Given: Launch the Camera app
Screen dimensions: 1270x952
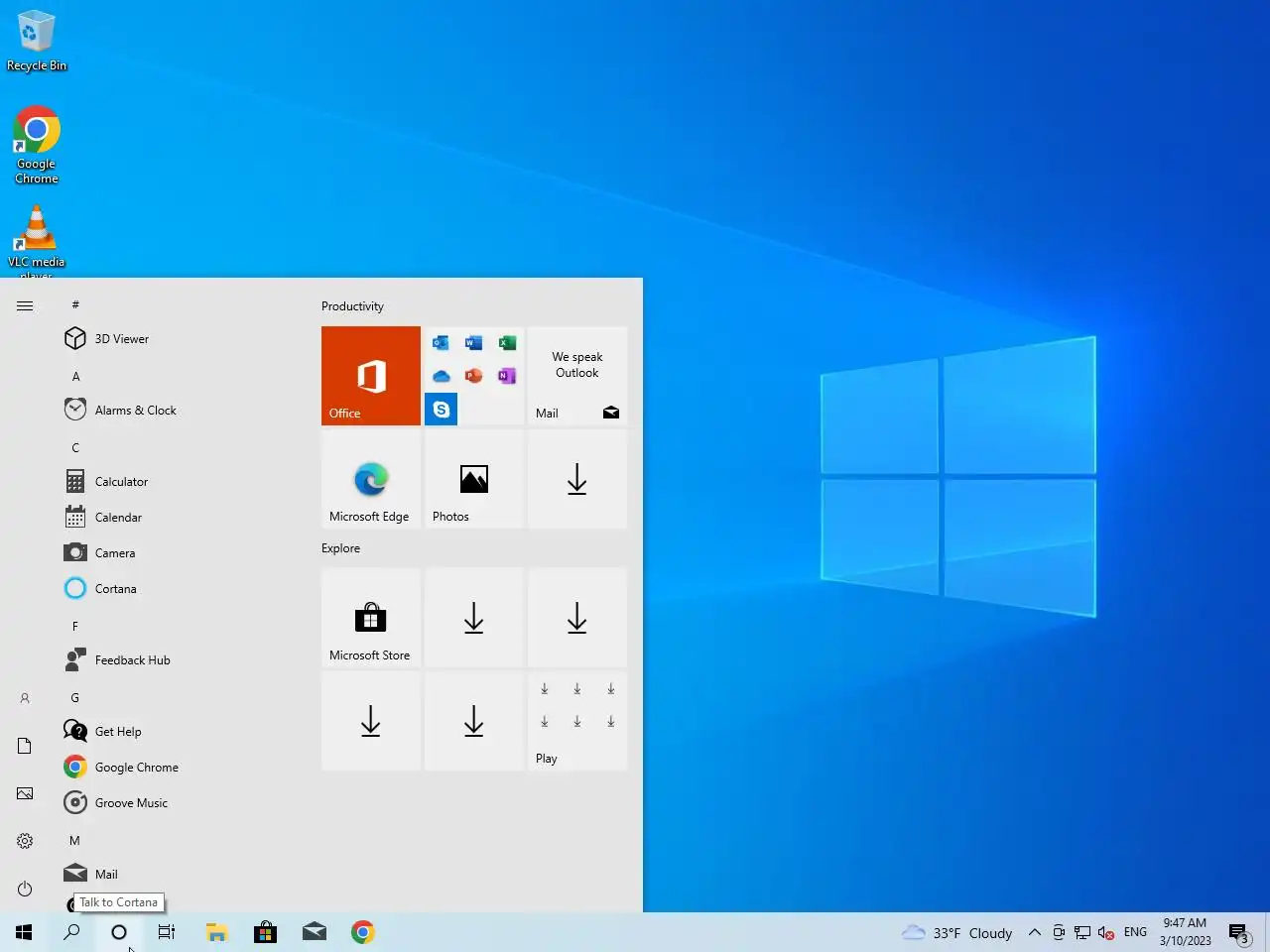Looking at the screenshot, I should tap(179, 553).
